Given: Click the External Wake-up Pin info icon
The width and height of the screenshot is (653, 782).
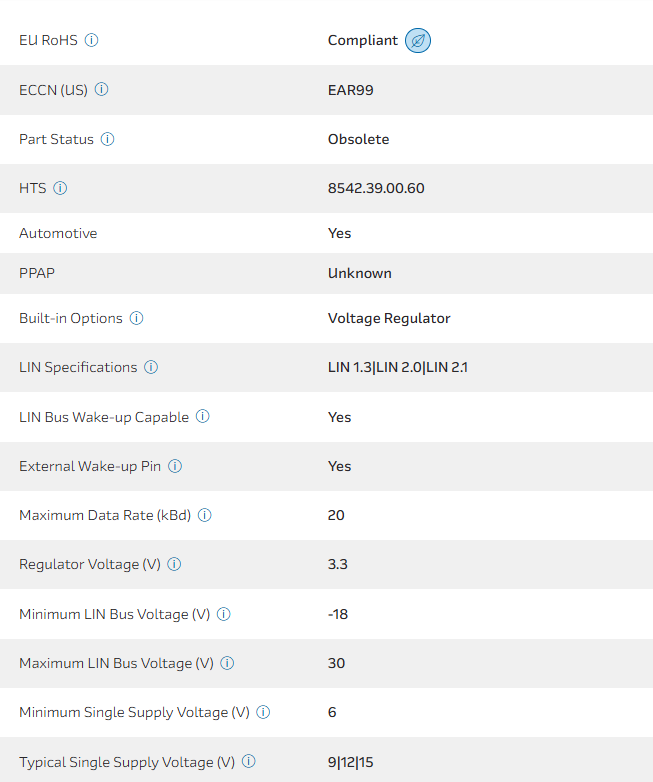Looking at the screenshot, I should [175, 466].
